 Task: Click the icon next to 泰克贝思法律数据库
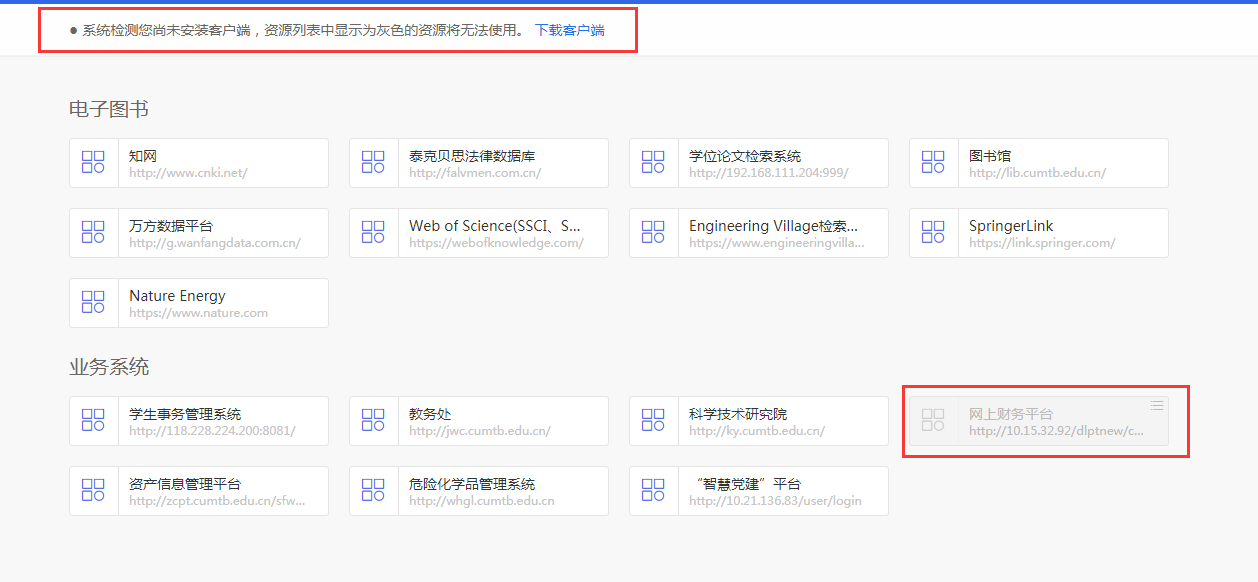373,163
